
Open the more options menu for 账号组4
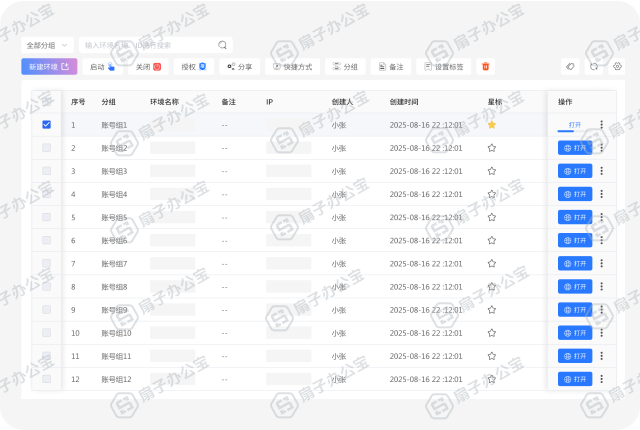pyautogui.click(x=601, y=194)
